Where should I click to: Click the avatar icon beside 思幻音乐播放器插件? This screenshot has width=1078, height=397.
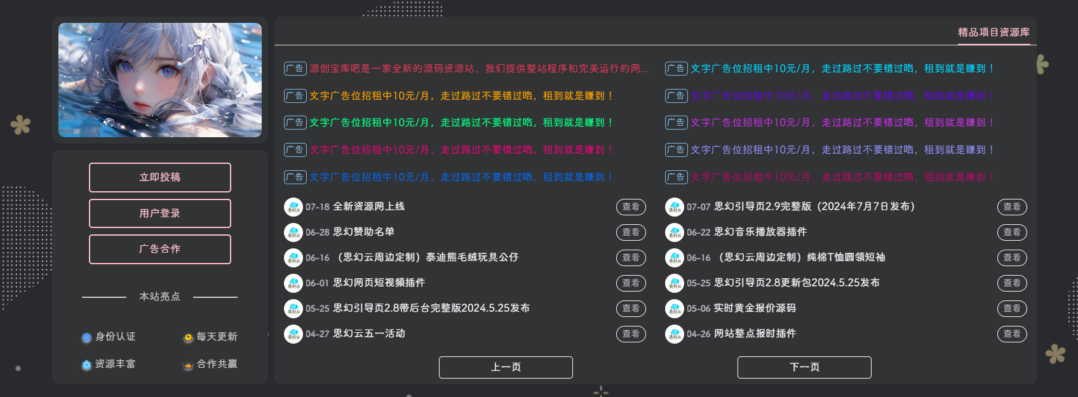[674, 233]
